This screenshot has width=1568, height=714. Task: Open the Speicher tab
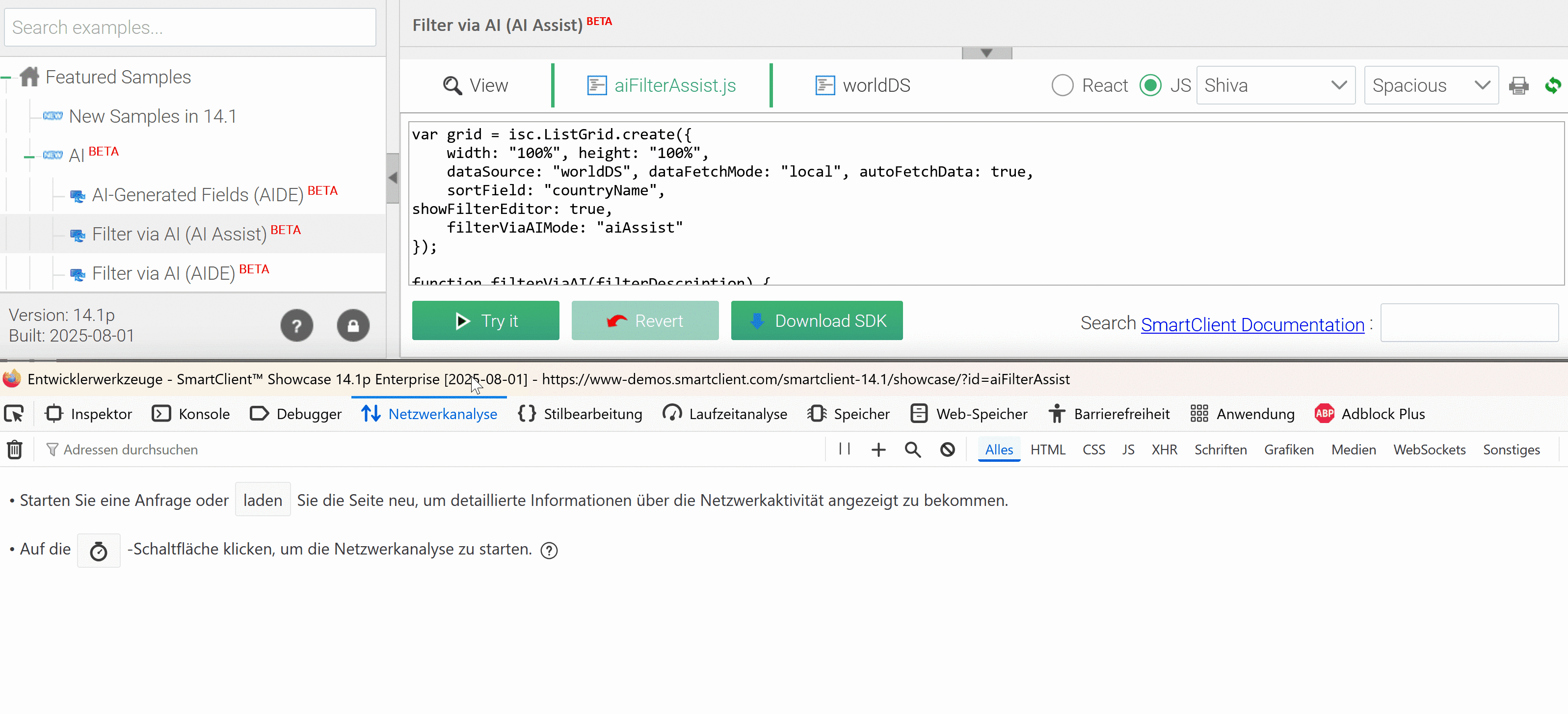(x=849, y=414)
